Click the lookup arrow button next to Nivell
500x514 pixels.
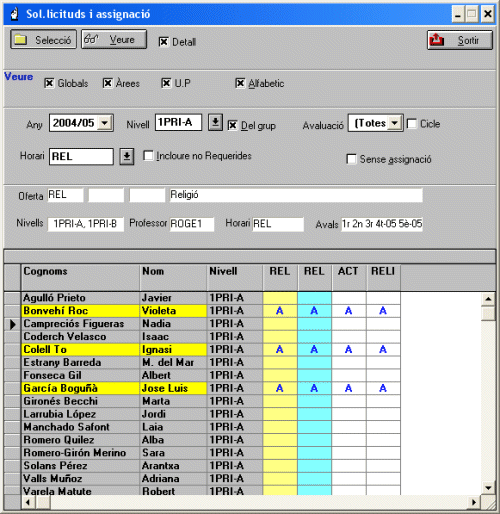coord(216,122)
